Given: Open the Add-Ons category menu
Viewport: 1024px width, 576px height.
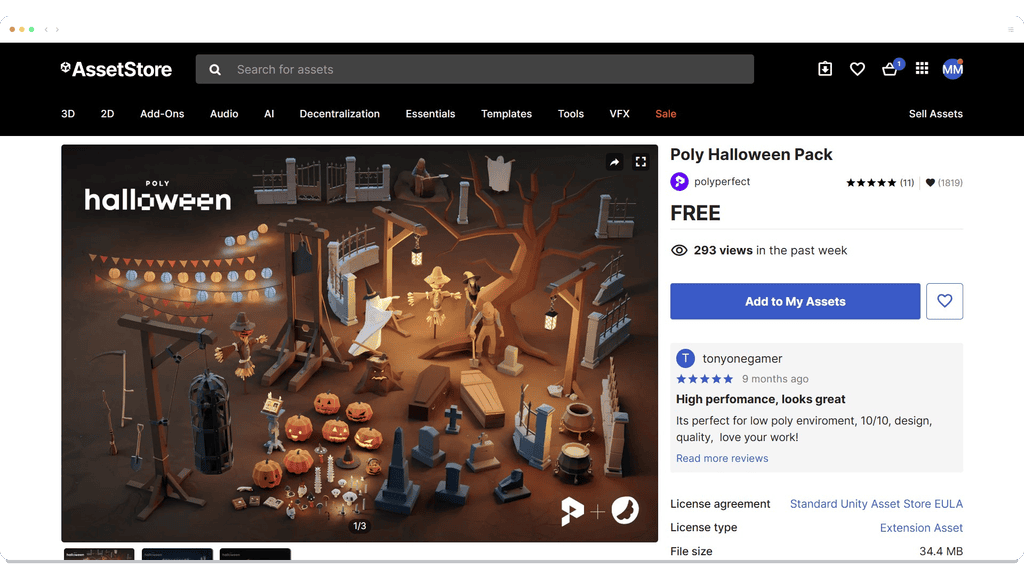Looking at the screenshot, I should point(162,114).
